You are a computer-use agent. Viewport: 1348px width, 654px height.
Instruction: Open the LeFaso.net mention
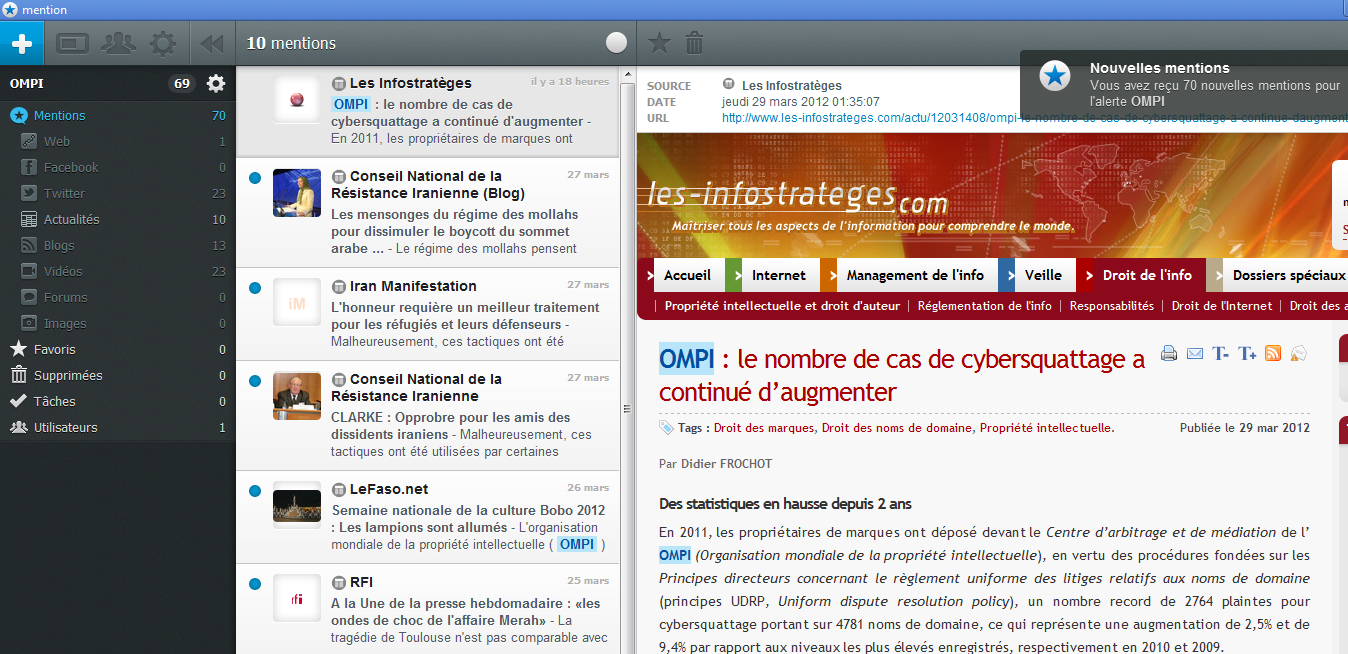(428, 517)
